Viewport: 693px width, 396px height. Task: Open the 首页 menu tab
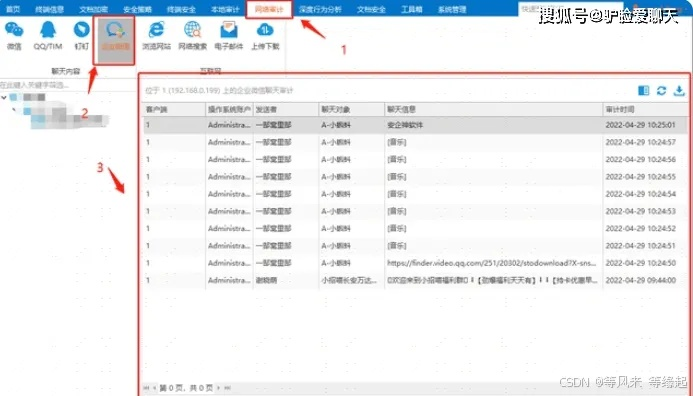click(x=13, y=9)
